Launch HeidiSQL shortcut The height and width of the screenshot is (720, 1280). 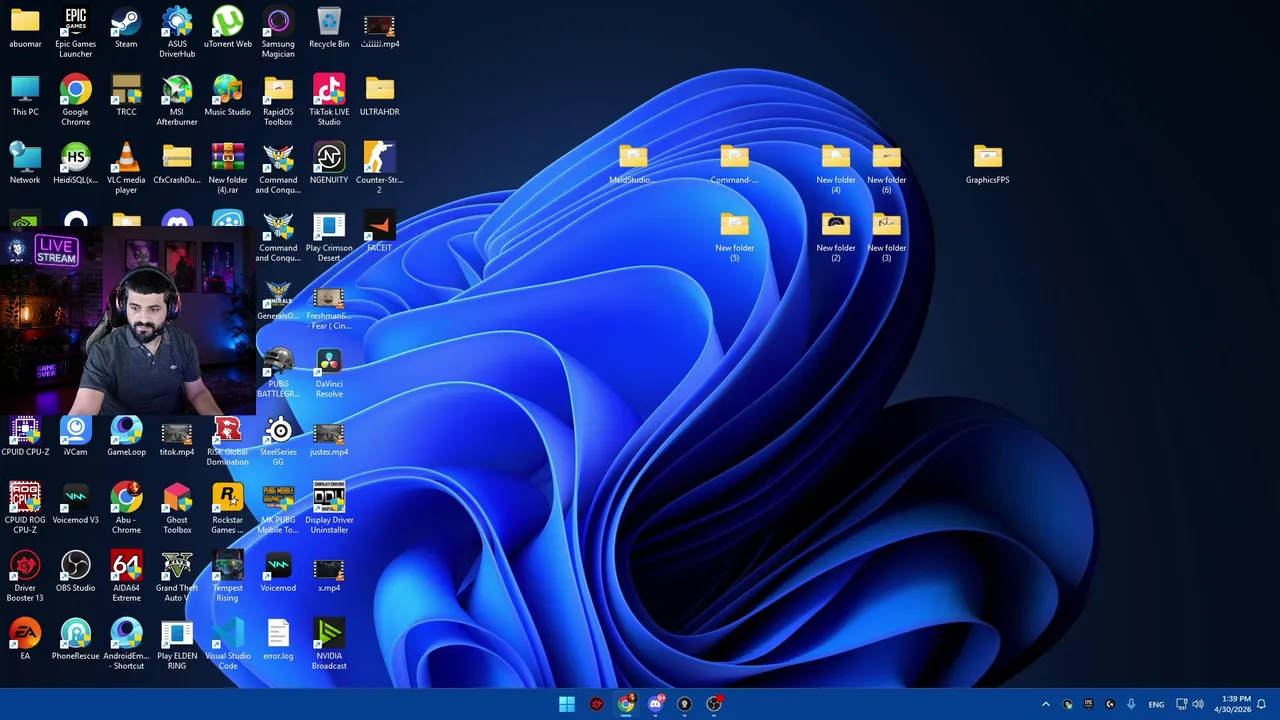click(x=75, y=165)
